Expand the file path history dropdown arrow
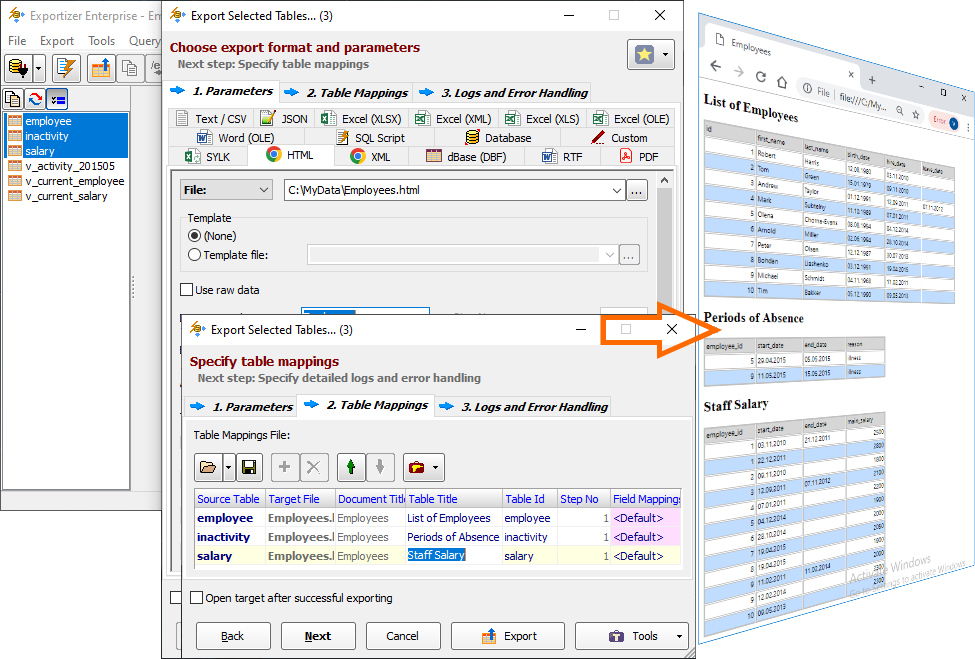 tap(616, 190)
